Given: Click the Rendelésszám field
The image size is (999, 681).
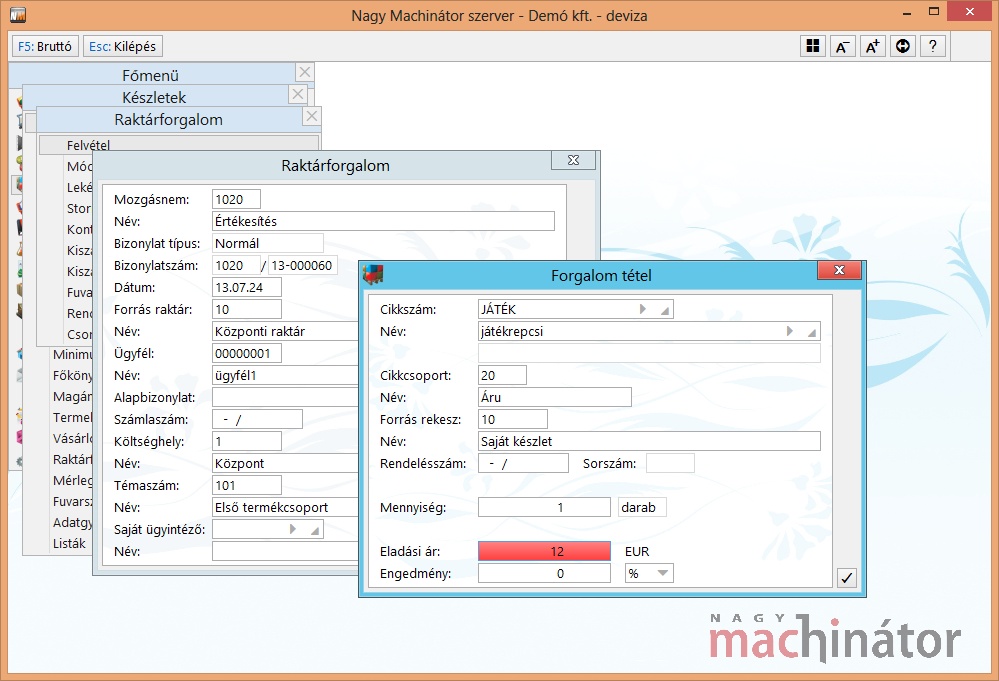Looking at the screenshot, I should point(523,463).
